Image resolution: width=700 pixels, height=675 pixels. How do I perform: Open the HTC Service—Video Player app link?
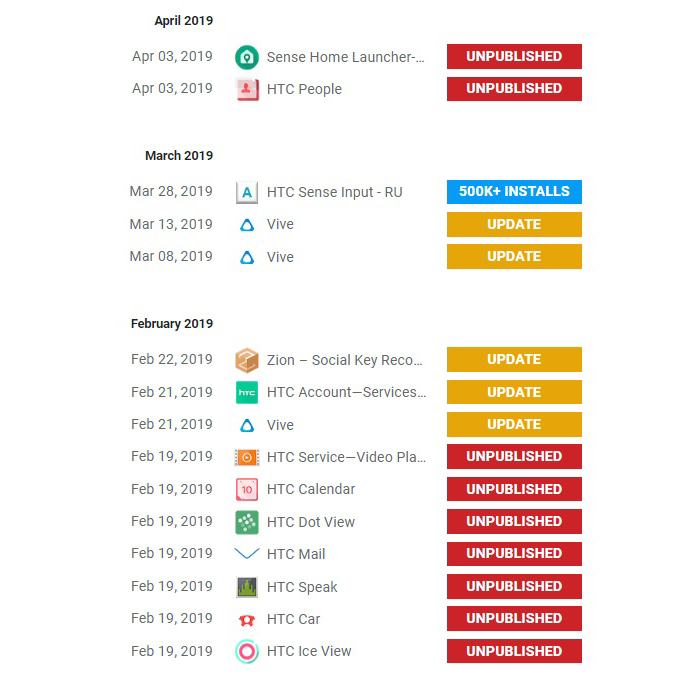pyautogui.click(x=346, y=457)
